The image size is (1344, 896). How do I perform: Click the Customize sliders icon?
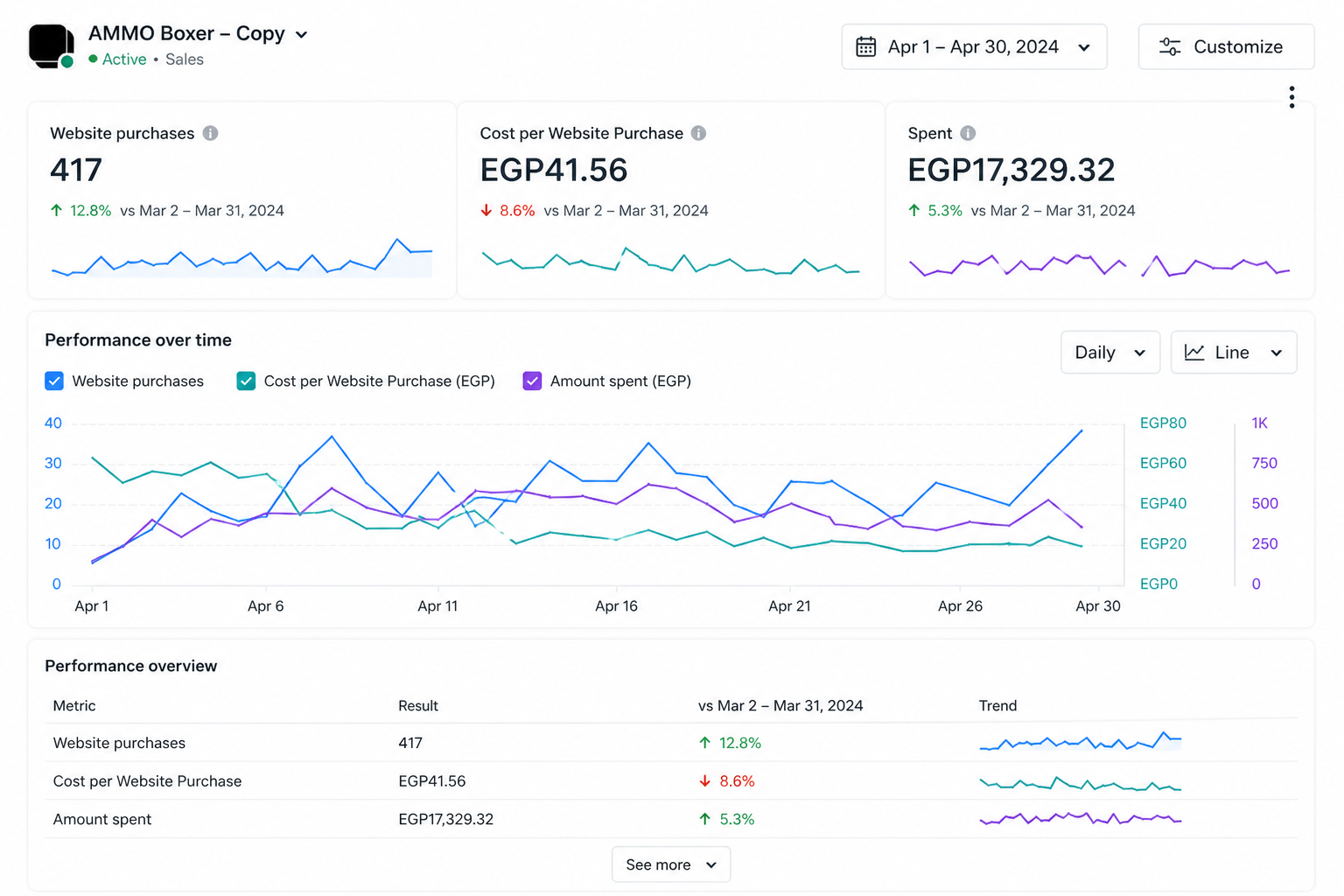[x=1170, y=47]
